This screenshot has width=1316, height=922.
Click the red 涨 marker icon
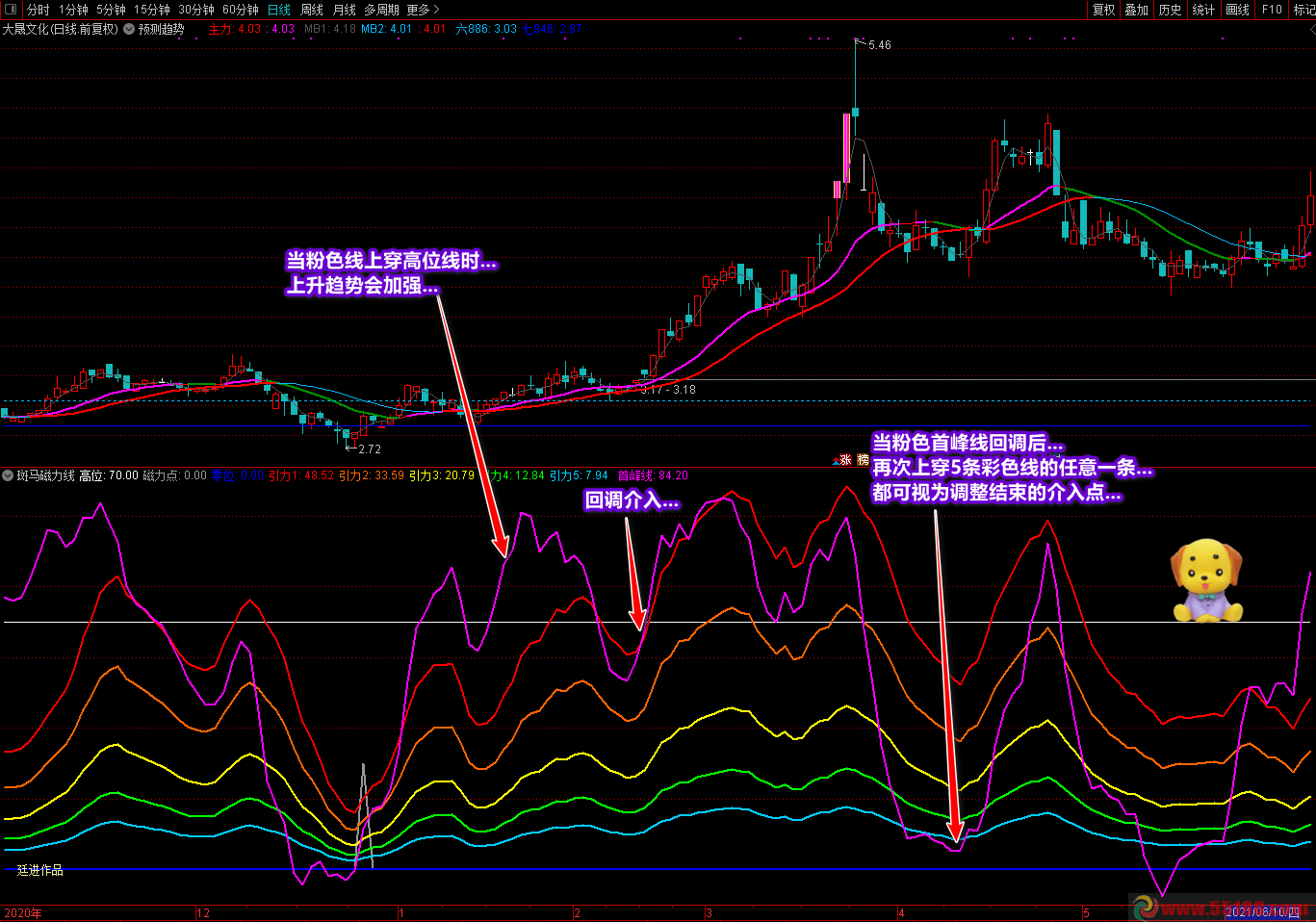click(x=844, y=460)
